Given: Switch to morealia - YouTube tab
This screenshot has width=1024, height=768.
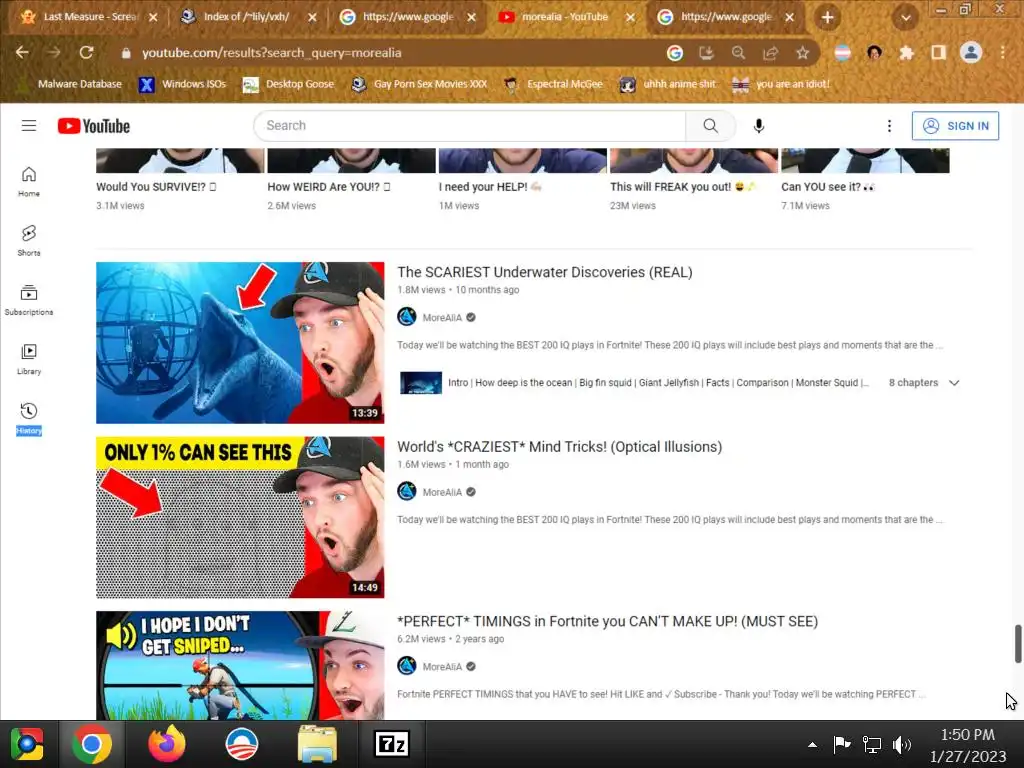Looking at the screenshot, I should pyautogui.click(x=564, y=17).
